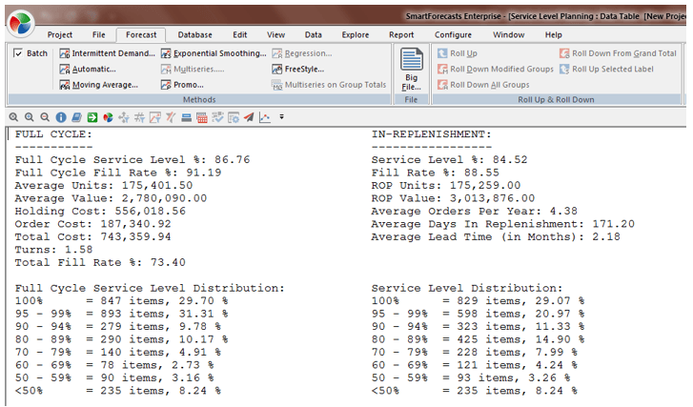The width and height of the screenshot is (693, 407).
Task: Click the green arrow toolbar icon
Action: pos(92,117)
